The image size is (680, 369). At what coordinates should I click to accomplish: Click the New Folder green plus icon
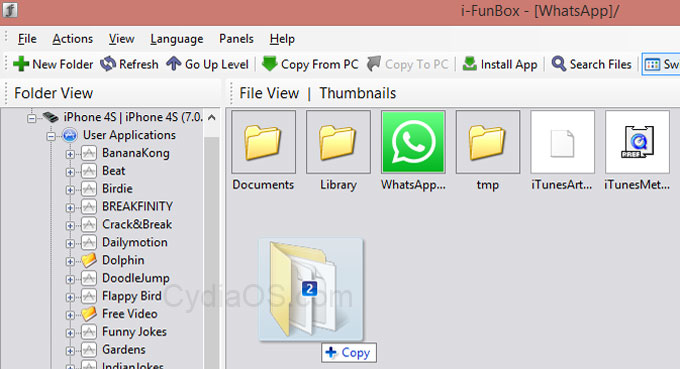(21, 64)
